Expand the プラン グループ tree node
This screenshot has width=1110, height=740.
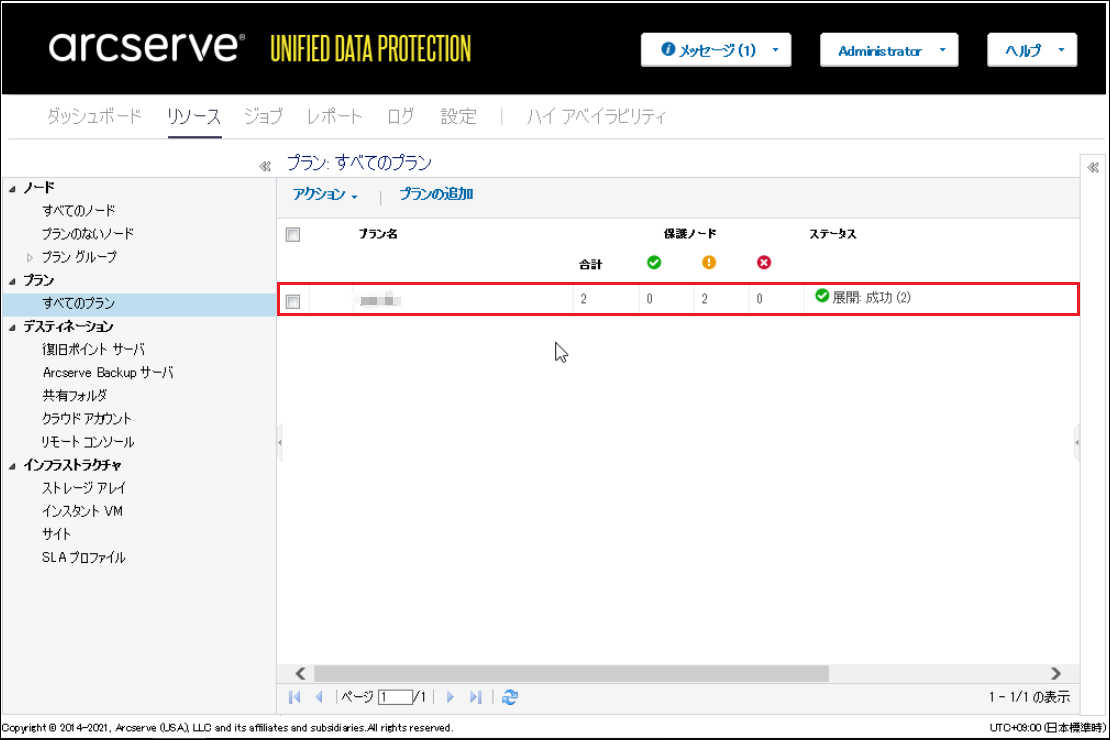[30, 257]
